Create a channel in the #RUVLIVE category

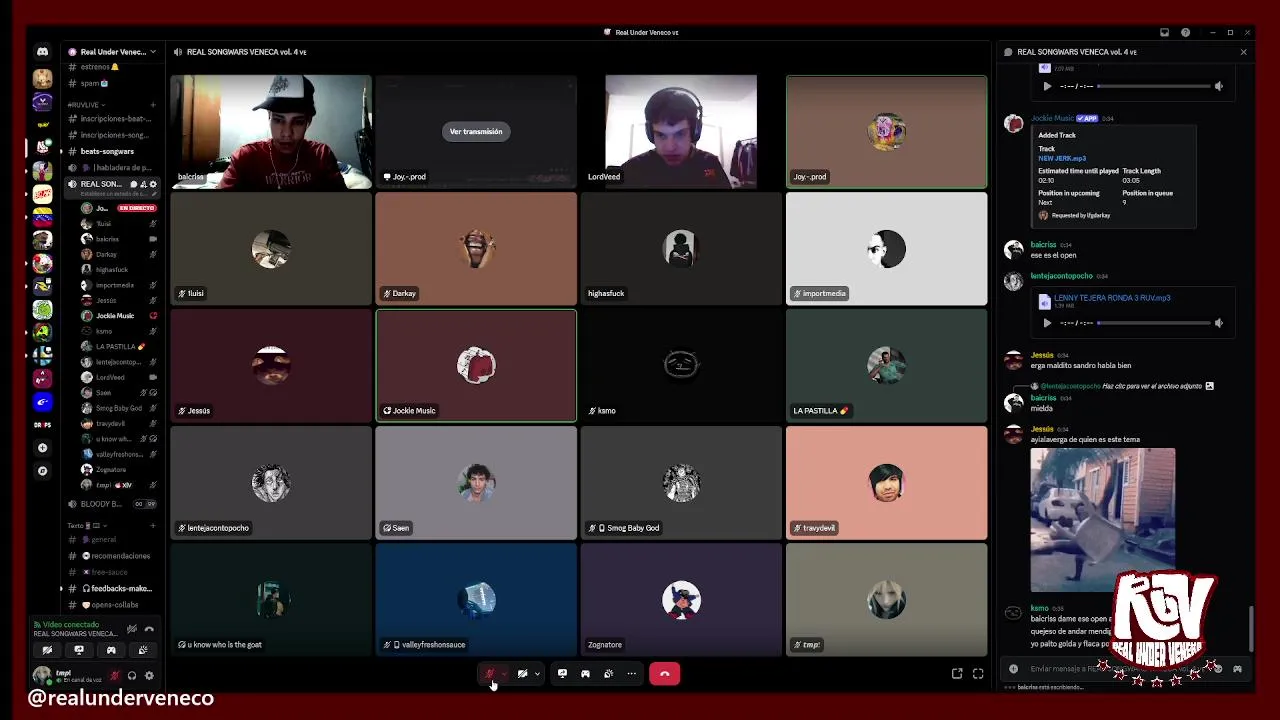click(x=153, y=105)
